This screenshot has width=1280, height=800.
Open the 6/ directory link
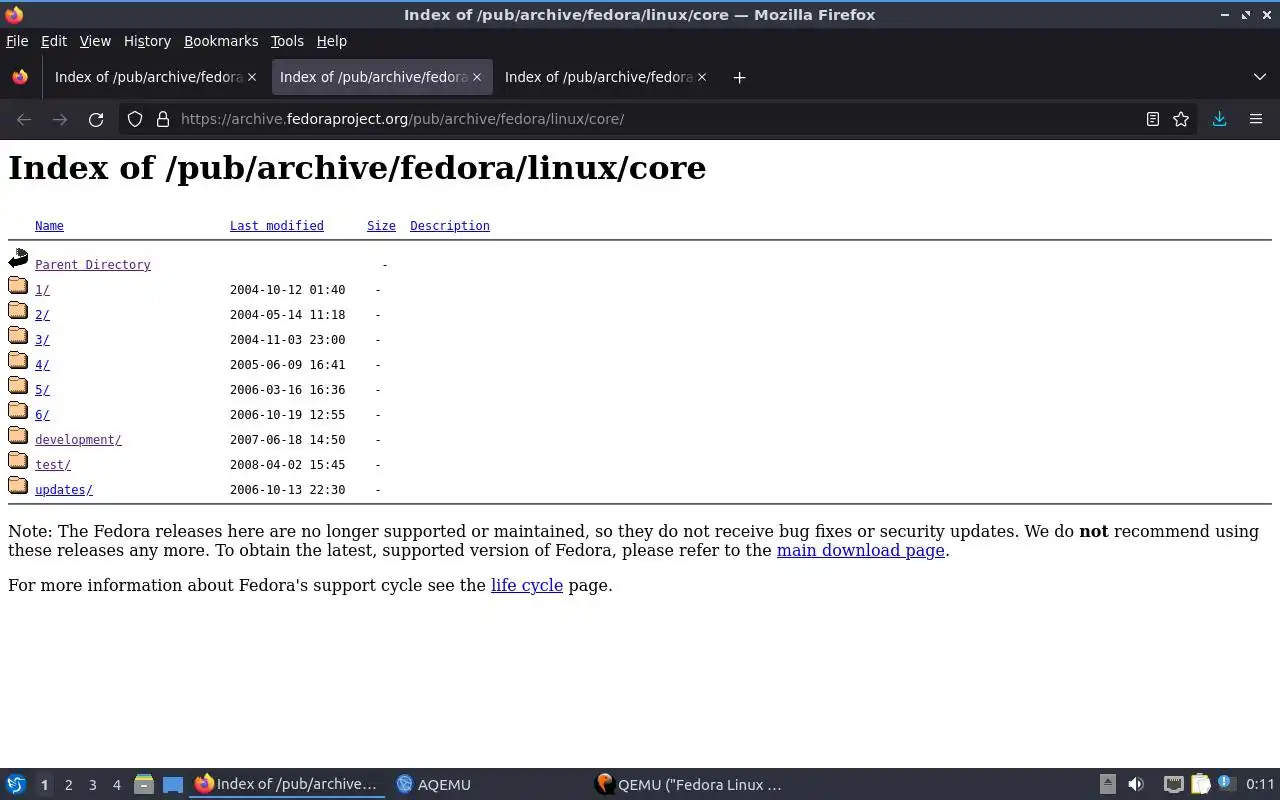point(42,415)
